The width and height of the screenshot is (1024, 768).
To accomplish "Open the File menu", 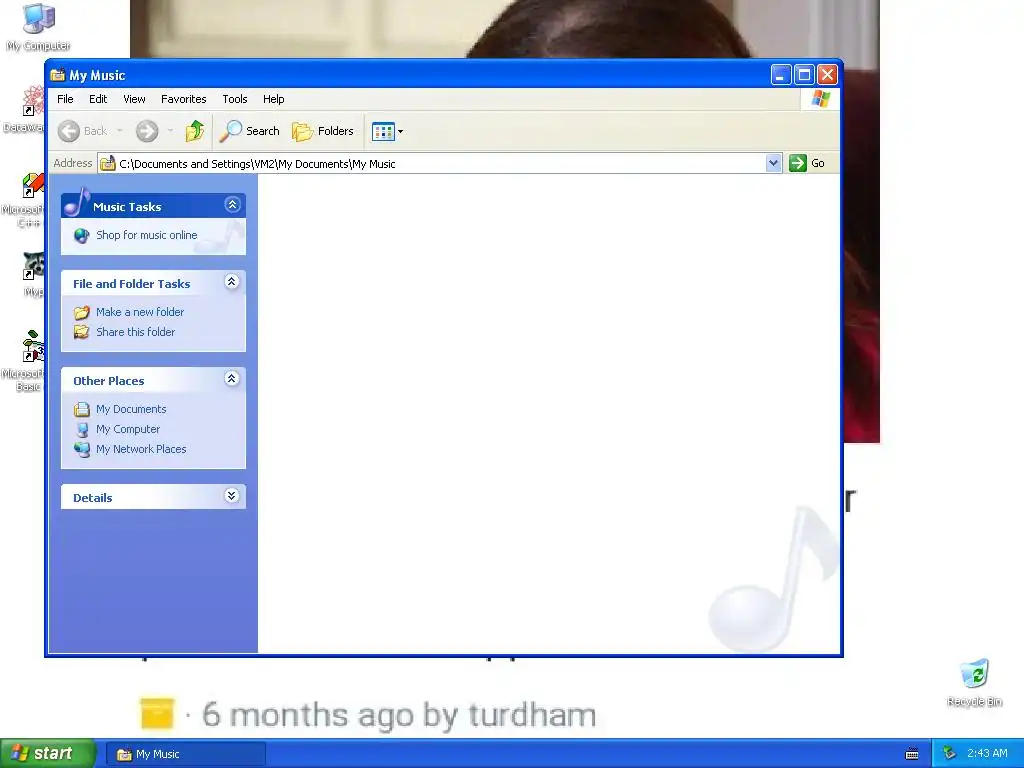I will 65,99.
